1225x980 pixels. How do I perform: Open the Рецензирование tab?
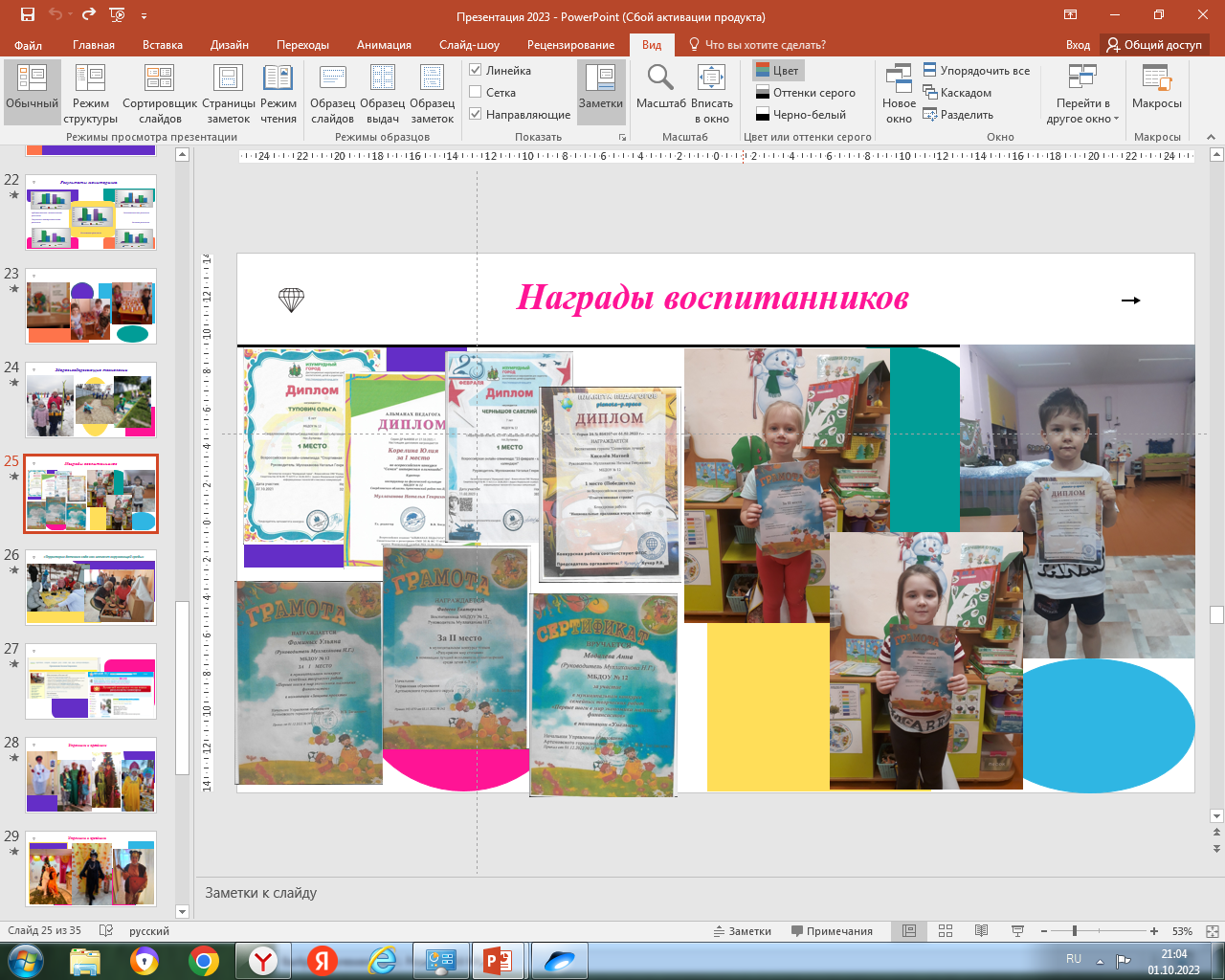[x=570, y=45]
